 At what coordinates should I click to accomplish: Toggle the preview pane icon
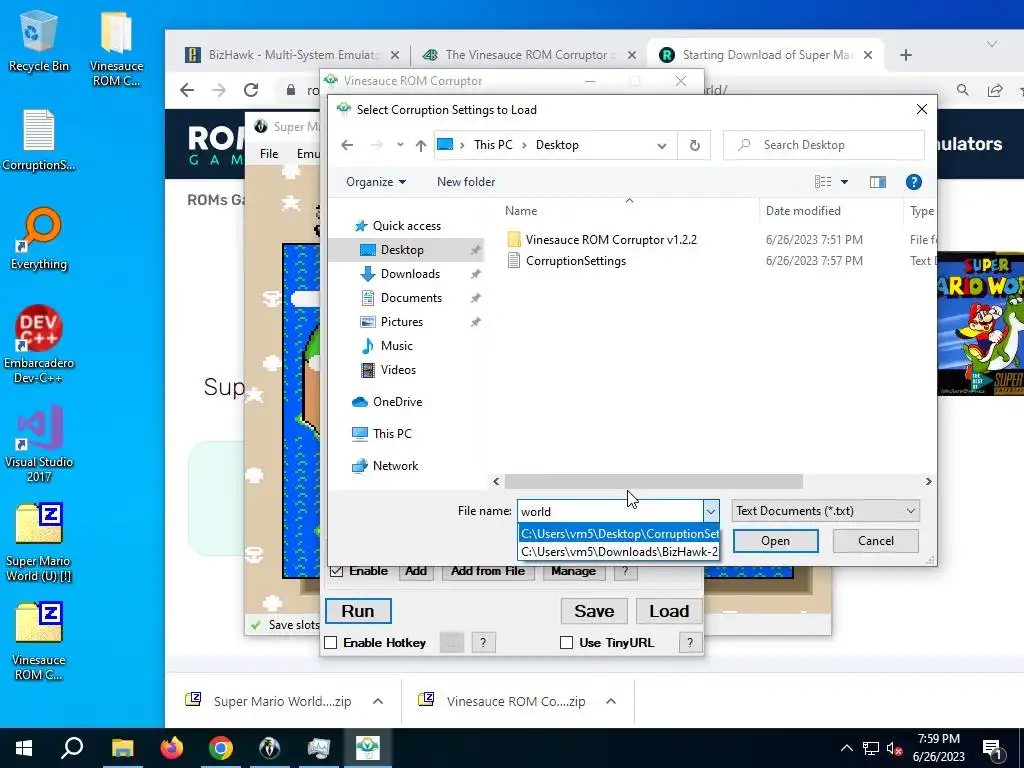[878, 182]
